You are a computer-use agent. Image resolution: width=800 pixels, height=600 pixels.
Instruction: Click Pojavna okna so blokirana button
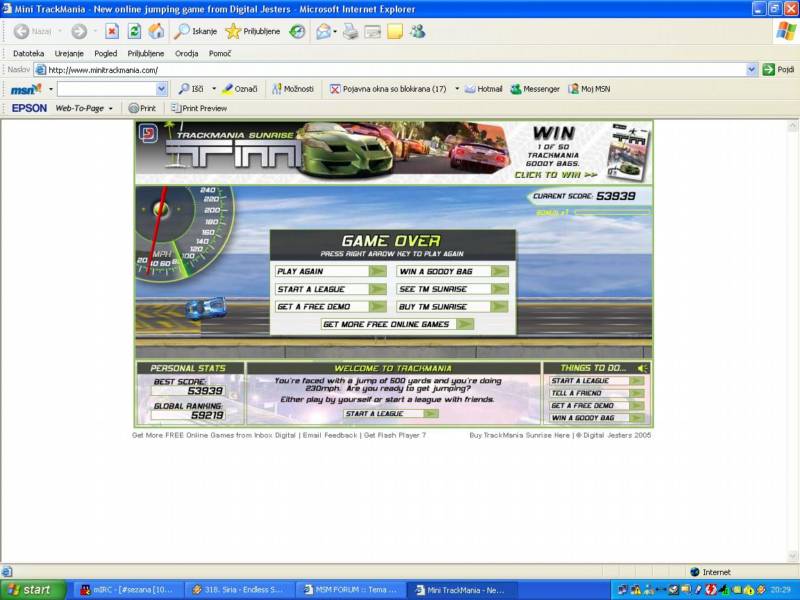tap(388, 89)
